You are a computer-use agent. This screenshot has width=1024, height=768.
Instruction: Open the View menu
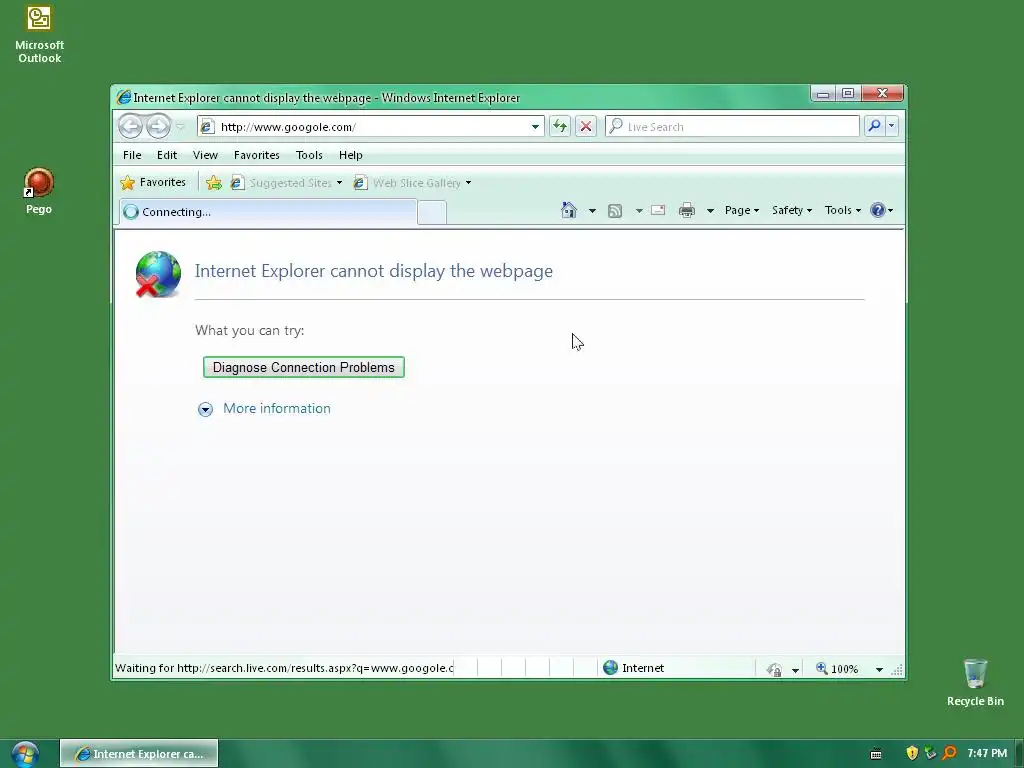[x=205, y=155]
